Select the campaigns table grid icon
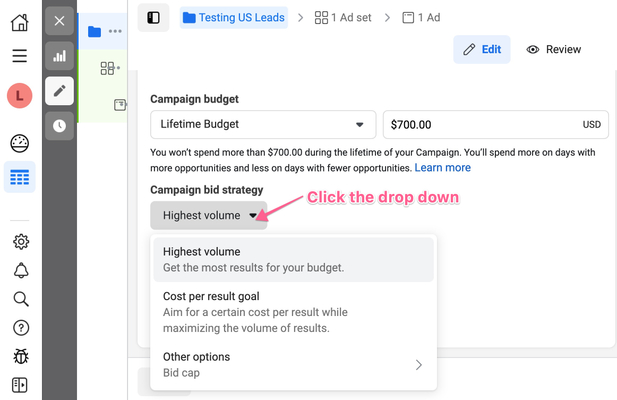Screen dimensions: 617x400 click(19, 178)
